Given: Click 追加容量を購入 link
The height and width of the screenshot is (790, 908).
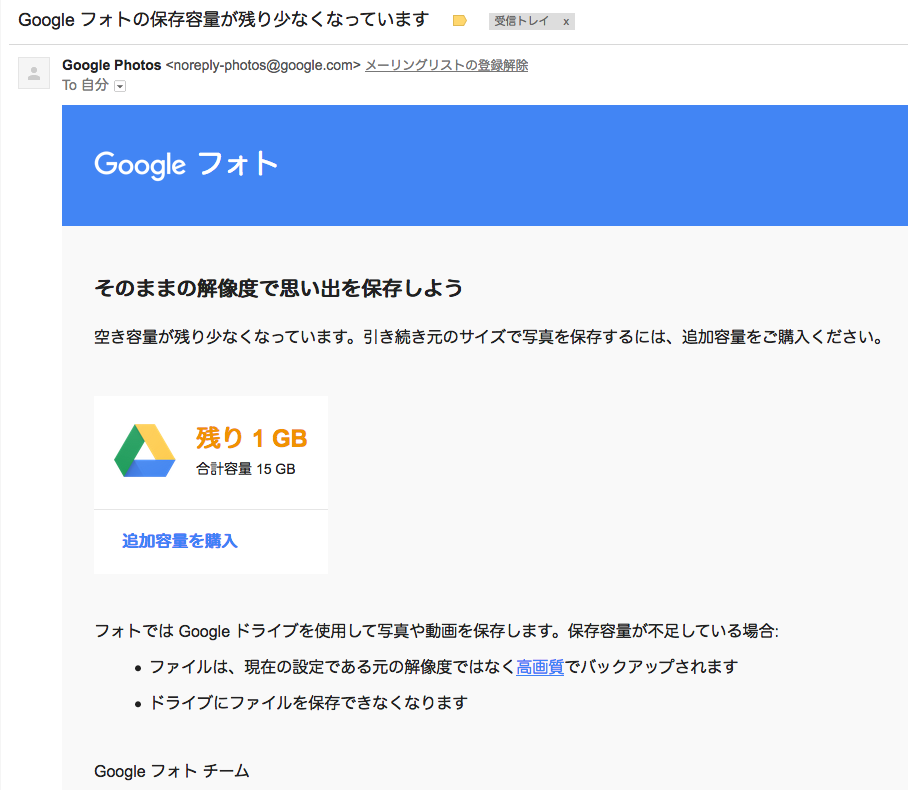Looking at the screenshot, I should (180, 541).
